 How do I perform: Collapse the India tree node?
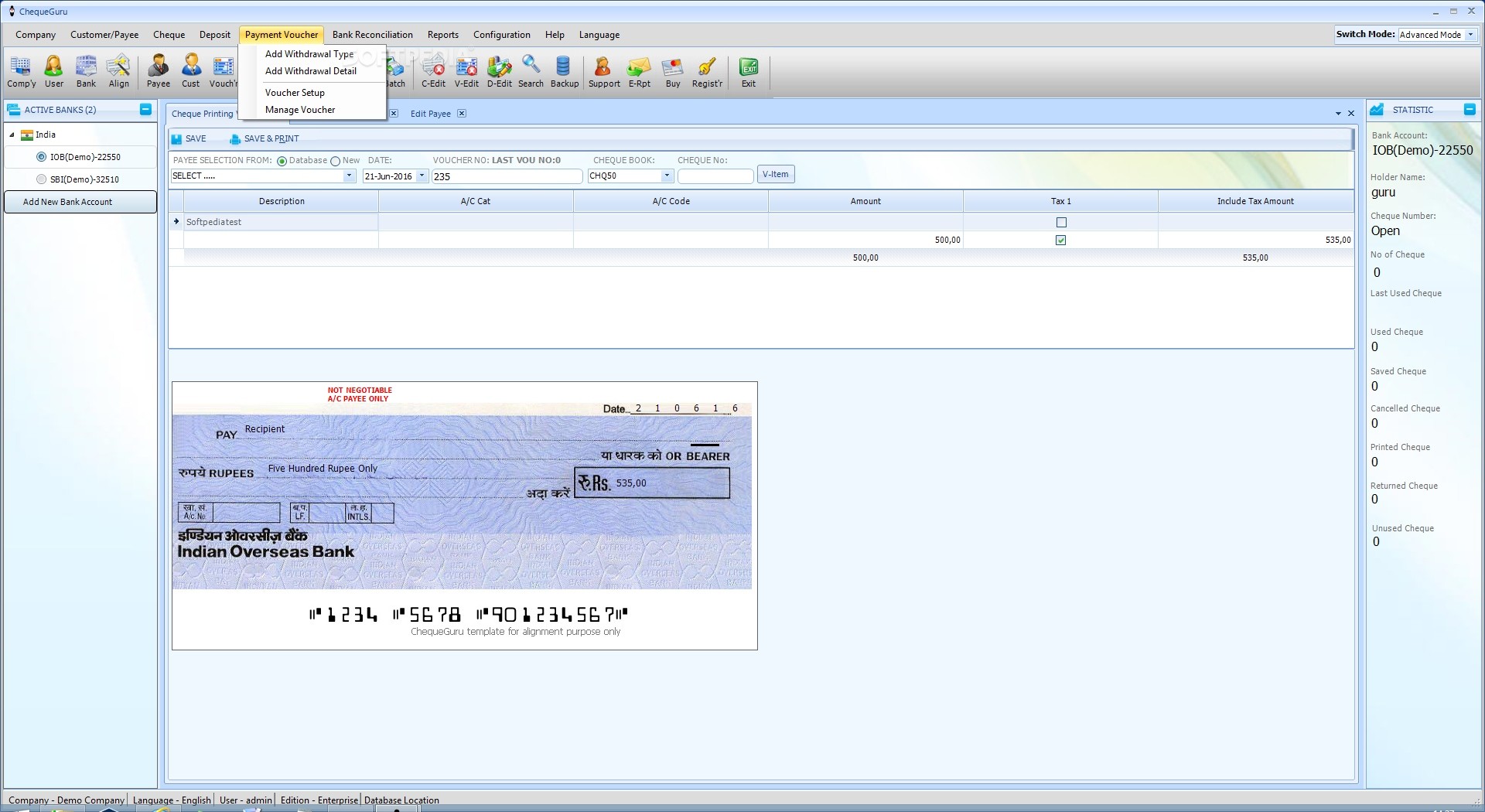click(x=12, y=135)
